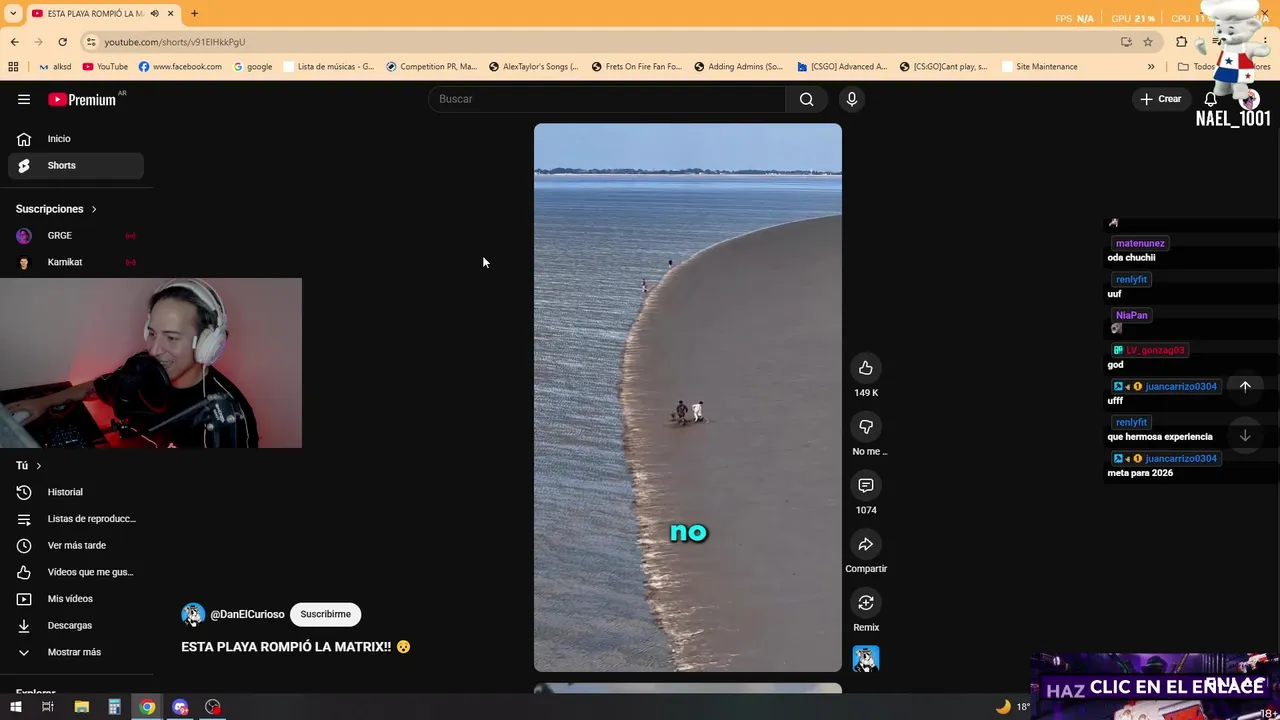1280x720 pixels.
Task: Pause the playing short video
Action: (688, 397)
